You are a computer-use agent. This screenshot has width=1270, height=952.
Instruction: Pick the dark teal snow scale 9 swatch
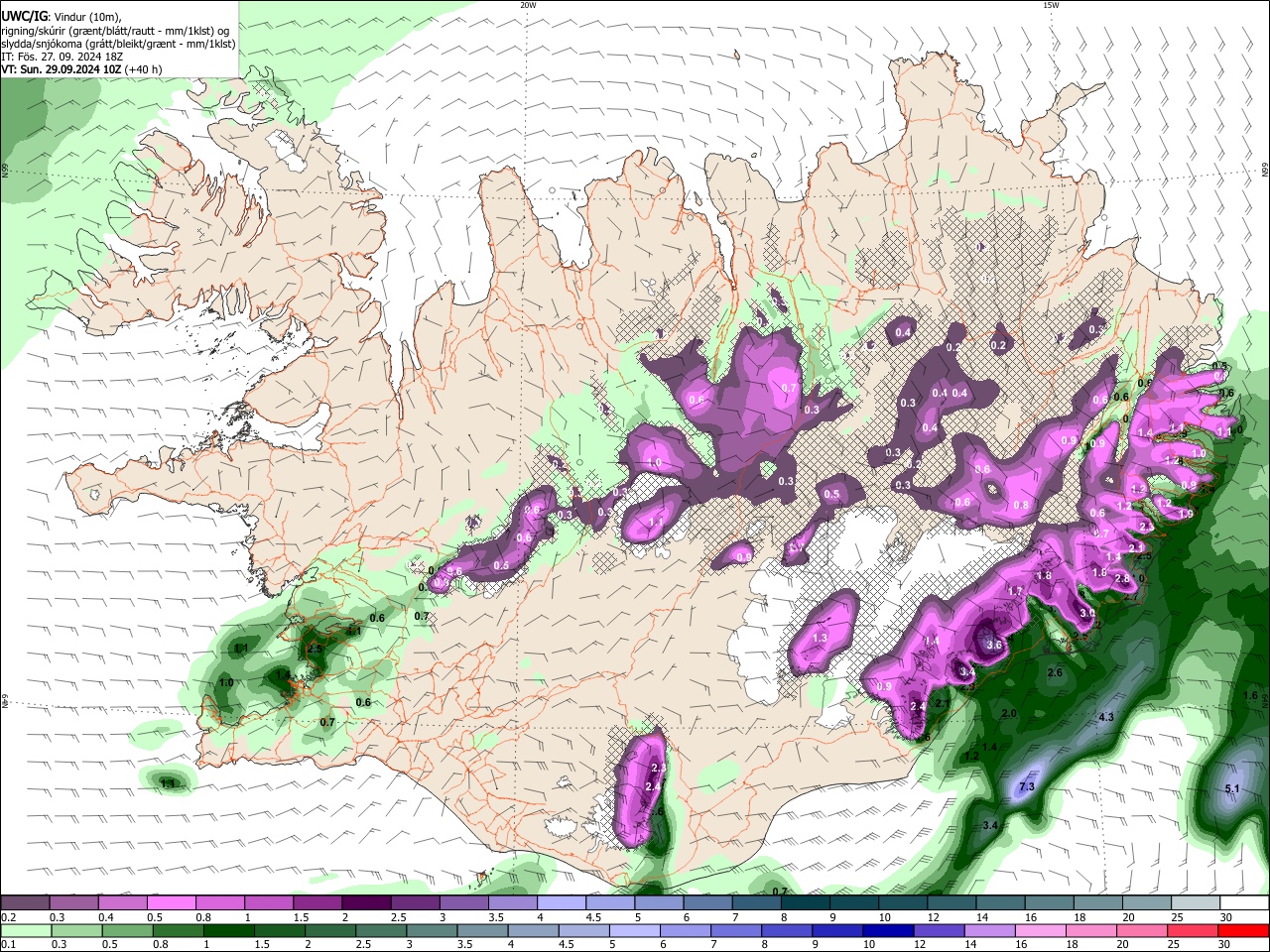[x=854, y=902]
